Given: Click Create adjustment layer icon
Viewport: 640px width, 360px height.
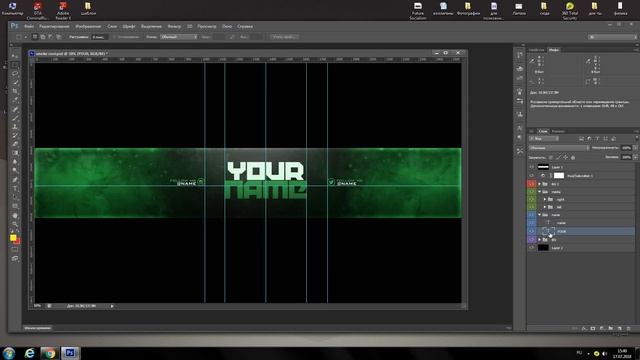Looking at the screenshot, I should pyautogui.click(x=602, y=328).
